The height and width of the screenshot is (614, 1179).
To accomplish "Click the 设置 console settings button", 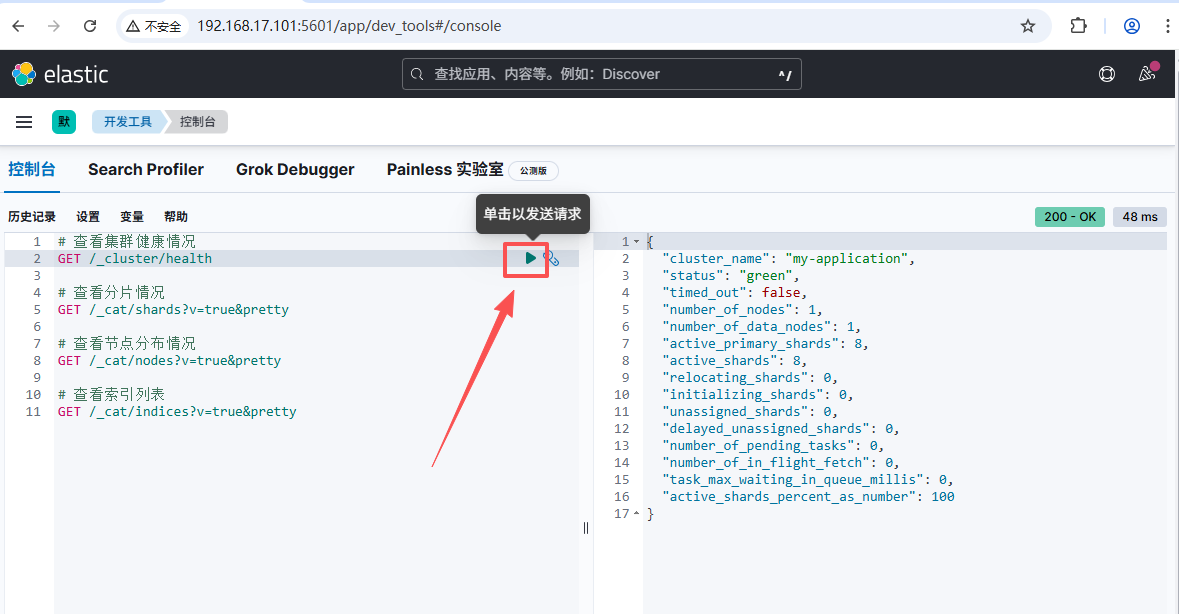I will 88,217.
